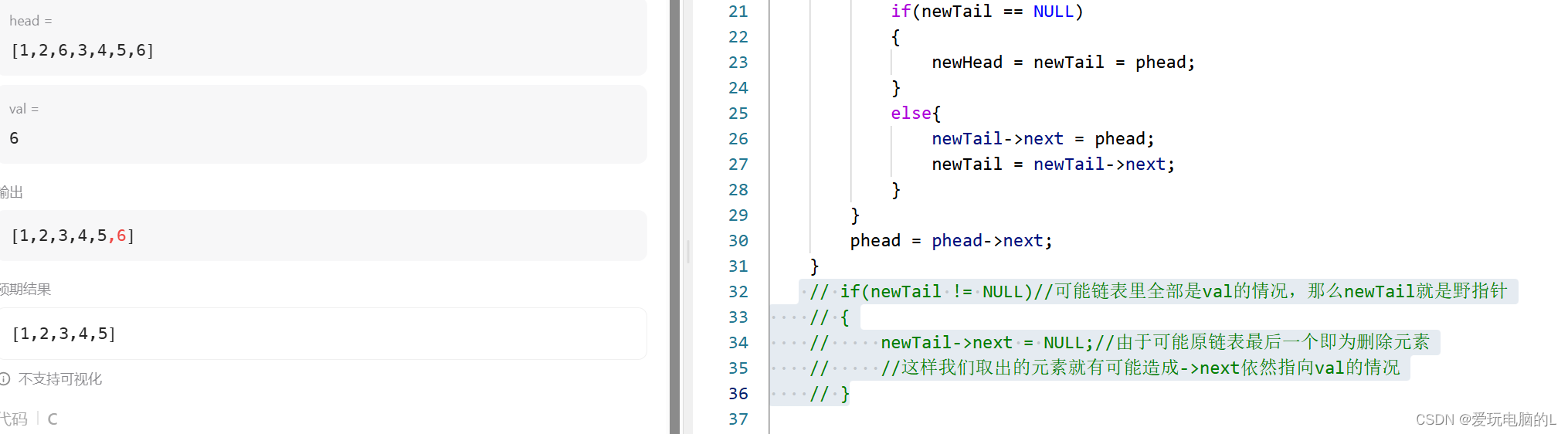1568x434 pixels.
Task: Click the 'newHead = newTail = phead;' line
Action: (1064, 63)
